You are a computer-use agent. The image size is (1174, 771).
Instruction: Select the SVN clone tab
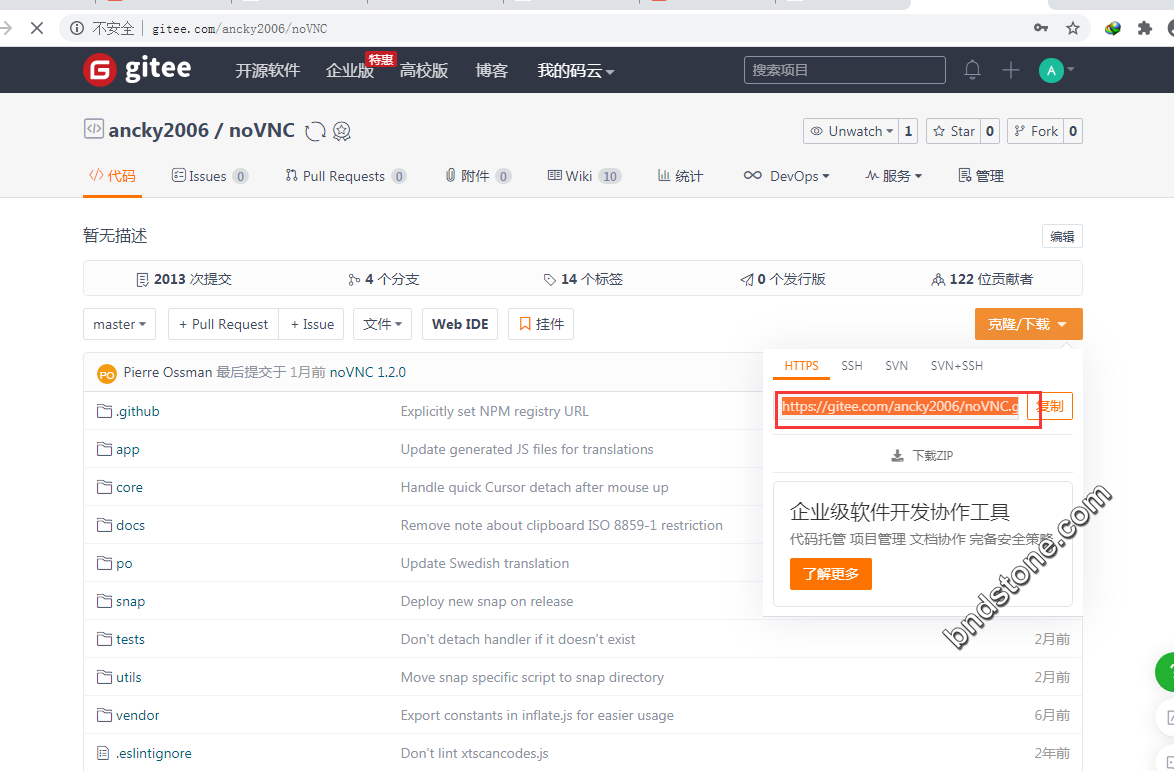896,365
